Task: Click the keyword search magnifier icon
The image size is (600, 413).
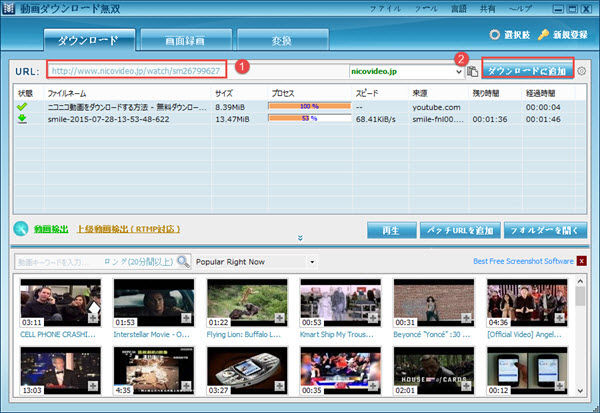Action: (183, 262)
